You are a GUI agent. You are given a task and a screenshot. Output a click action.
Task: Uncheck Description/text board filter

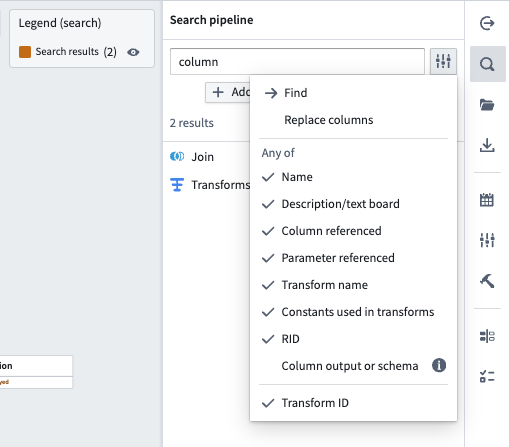(353, 204)
